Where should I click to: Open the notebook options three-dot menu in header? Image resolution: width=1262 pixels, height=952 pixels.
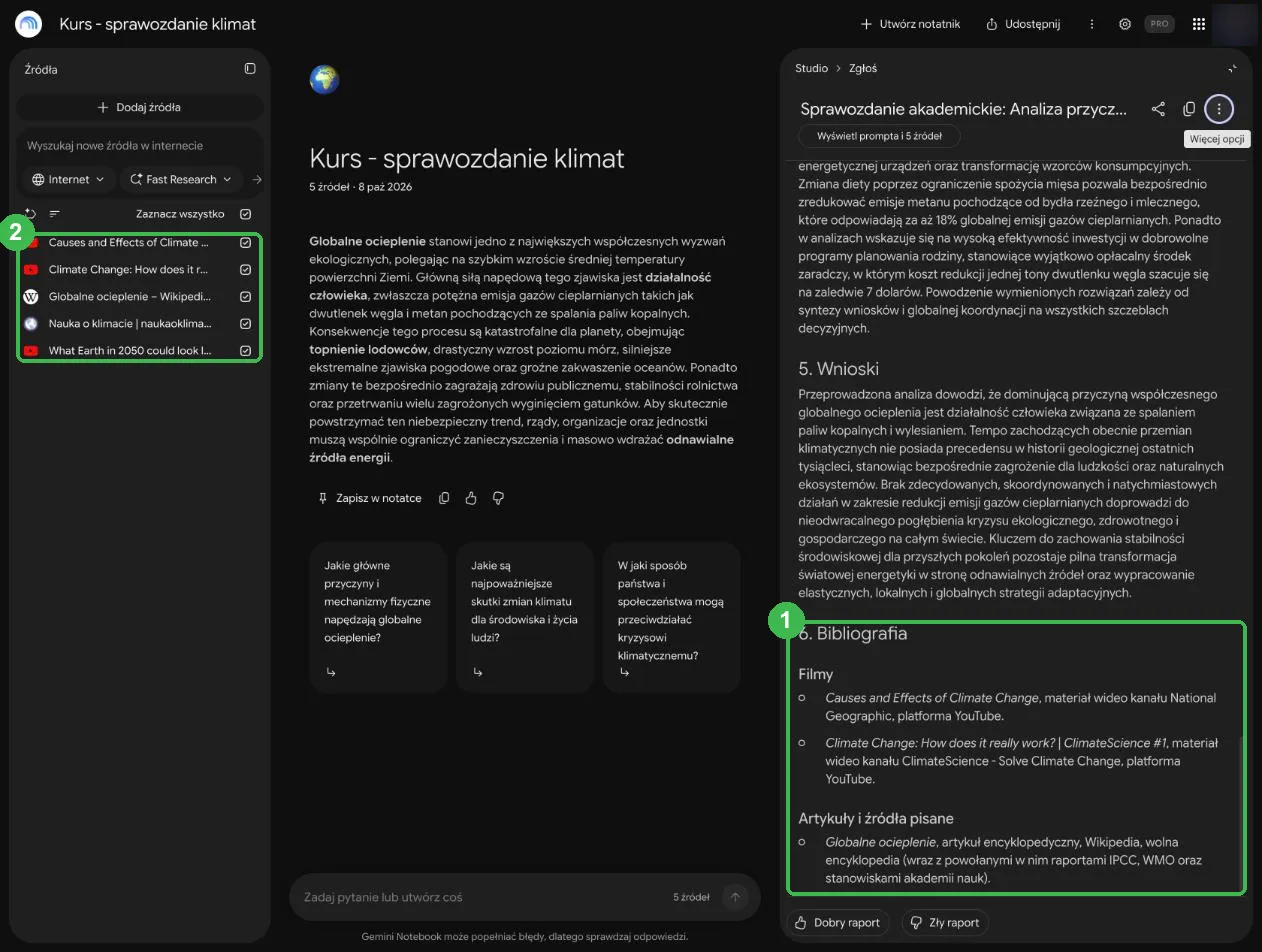pos(1092,24)
